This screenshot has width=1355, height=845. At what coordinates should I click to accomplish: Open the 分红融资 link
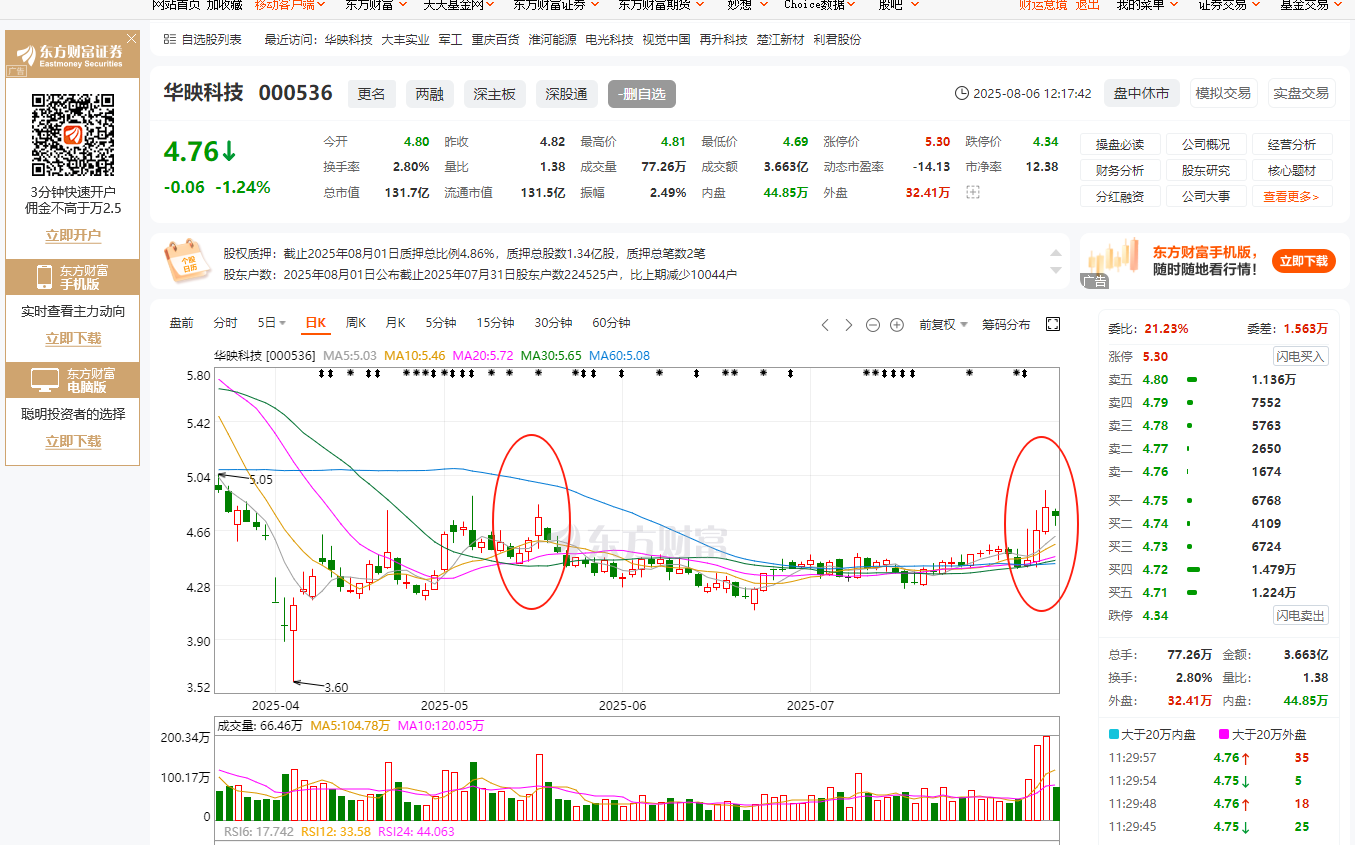(x=1119, y=197)
